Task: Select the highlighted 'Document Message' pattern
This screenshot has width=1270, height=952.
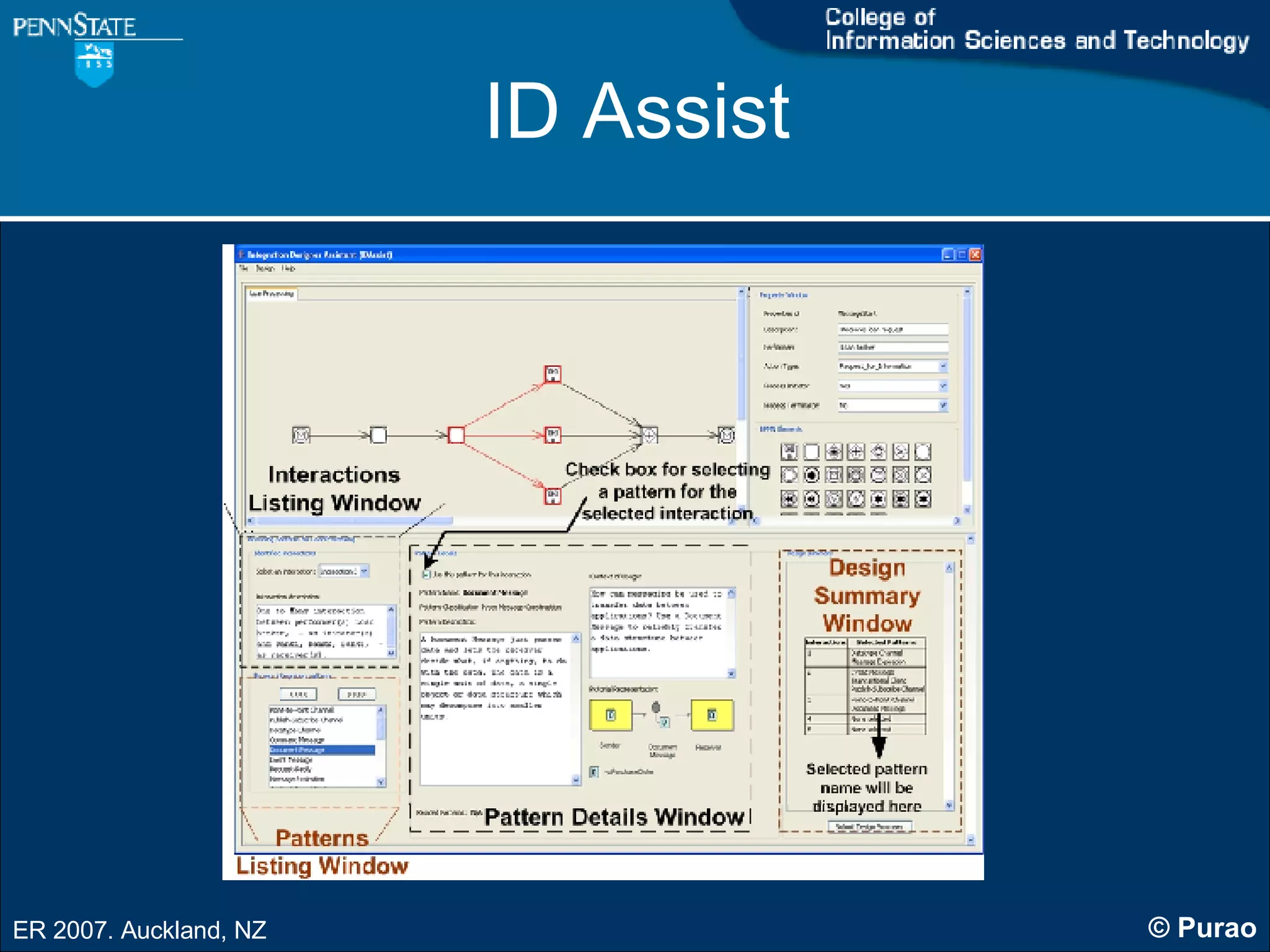Action: pos(322,749)
